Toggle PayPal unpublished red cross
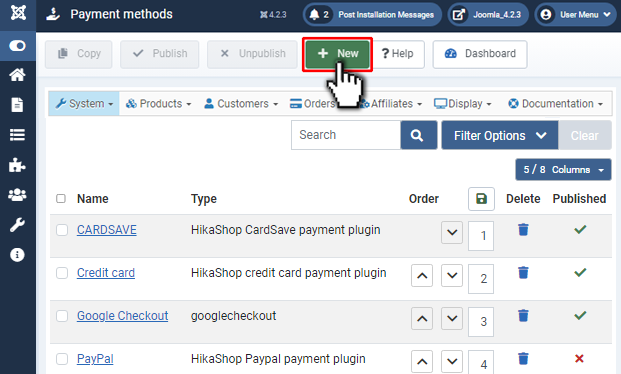 pos(579,359)
